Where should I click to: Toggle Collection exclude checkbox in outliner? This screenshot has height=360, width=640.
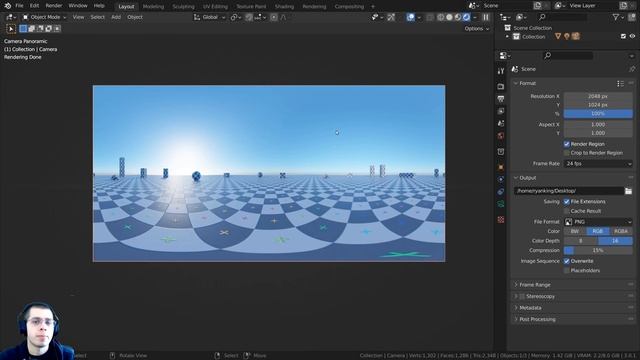pyautogui.click(x=623, y=36)
